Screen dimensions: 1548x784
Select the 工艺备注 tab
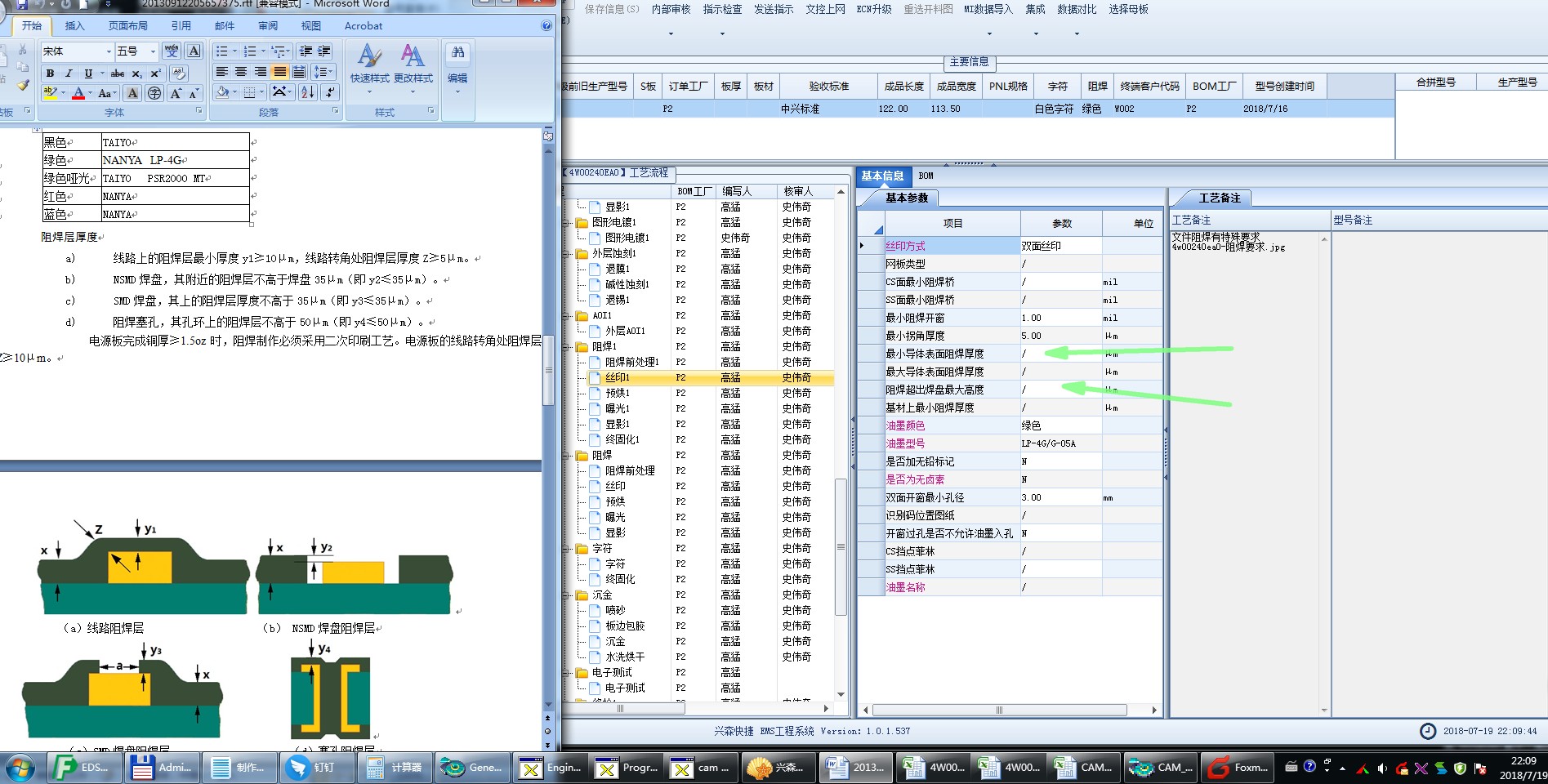1219,198
